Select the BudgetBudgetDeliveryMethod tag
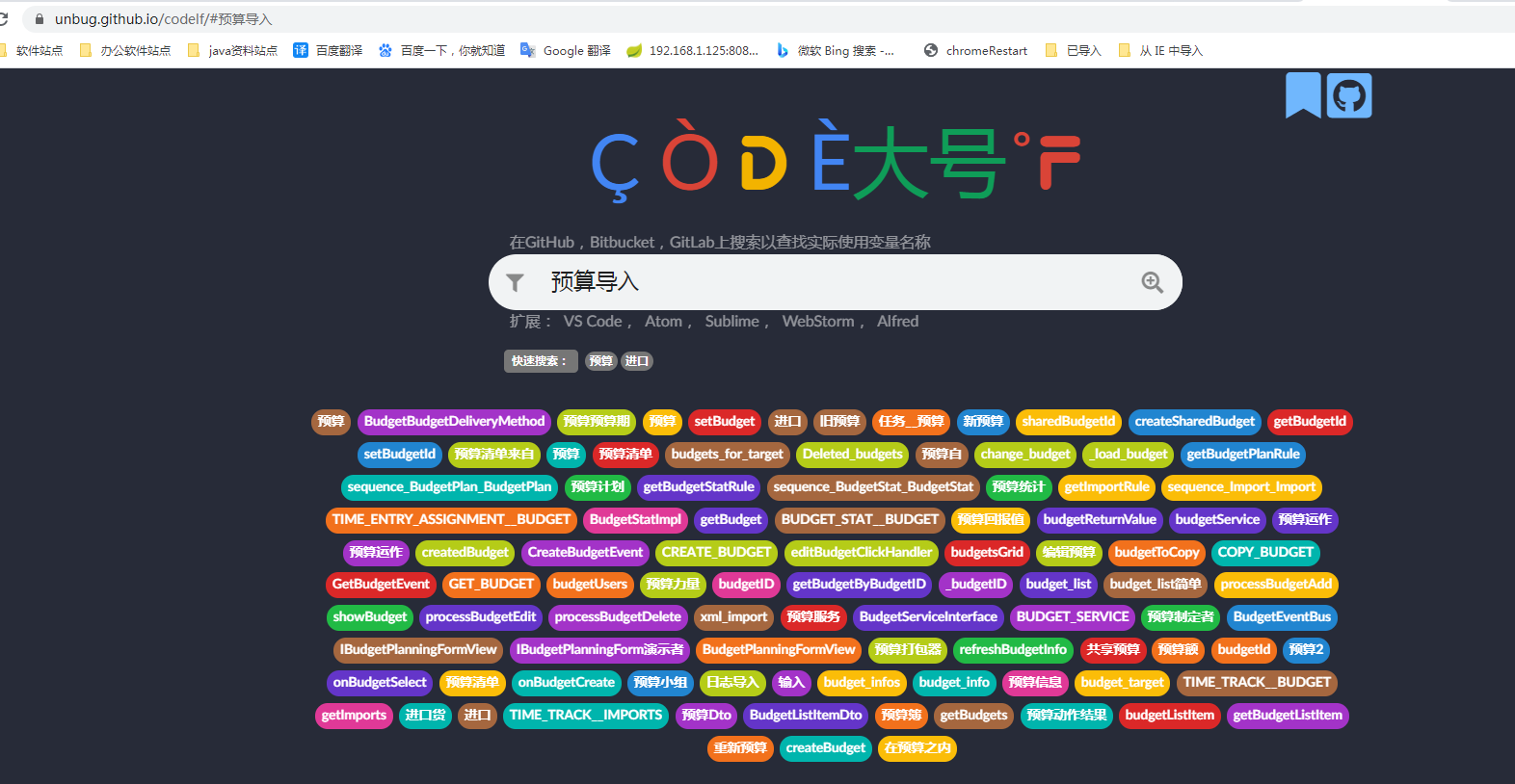This screenshot has height=784, width=1515. click(x=454, y=422)
